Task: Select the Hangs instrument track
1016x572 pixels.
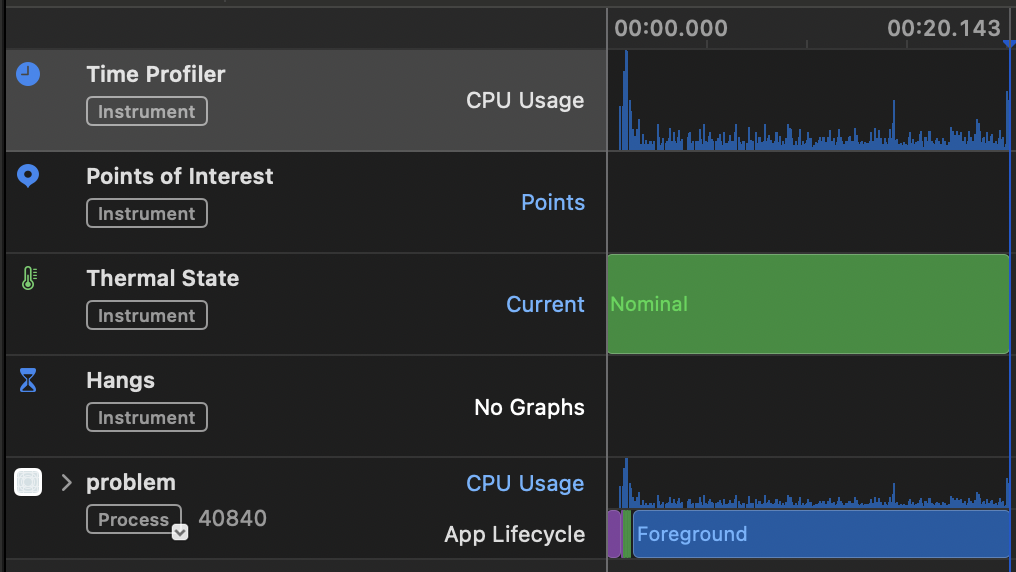Action: (x=306, y=406)
